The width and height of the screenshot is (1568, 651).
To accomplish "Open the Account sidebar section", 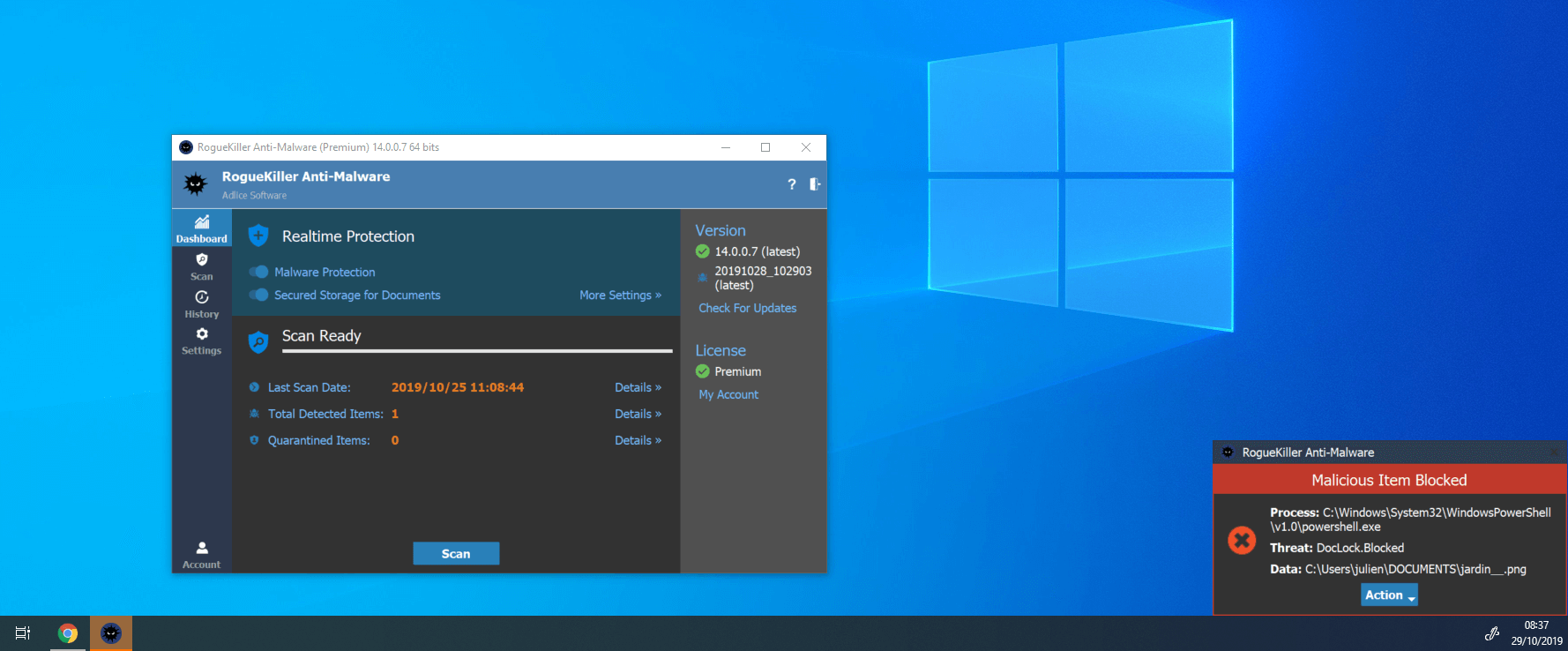I will click(202, 554).
